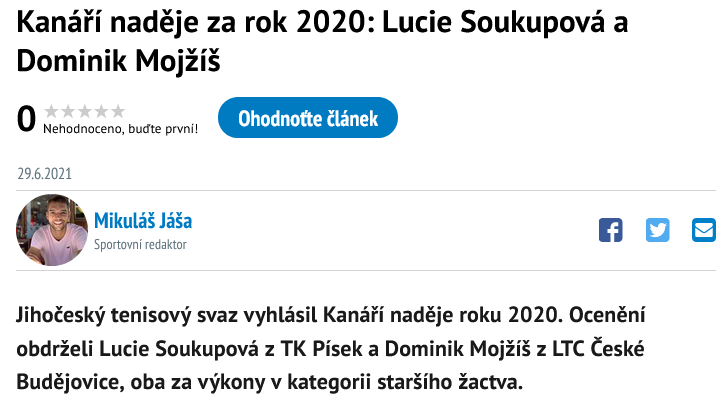Screen dimensions: 722x398
Task: Give the maximum fifth star rating
Action: pyautogui.click(x=117, y=111)
